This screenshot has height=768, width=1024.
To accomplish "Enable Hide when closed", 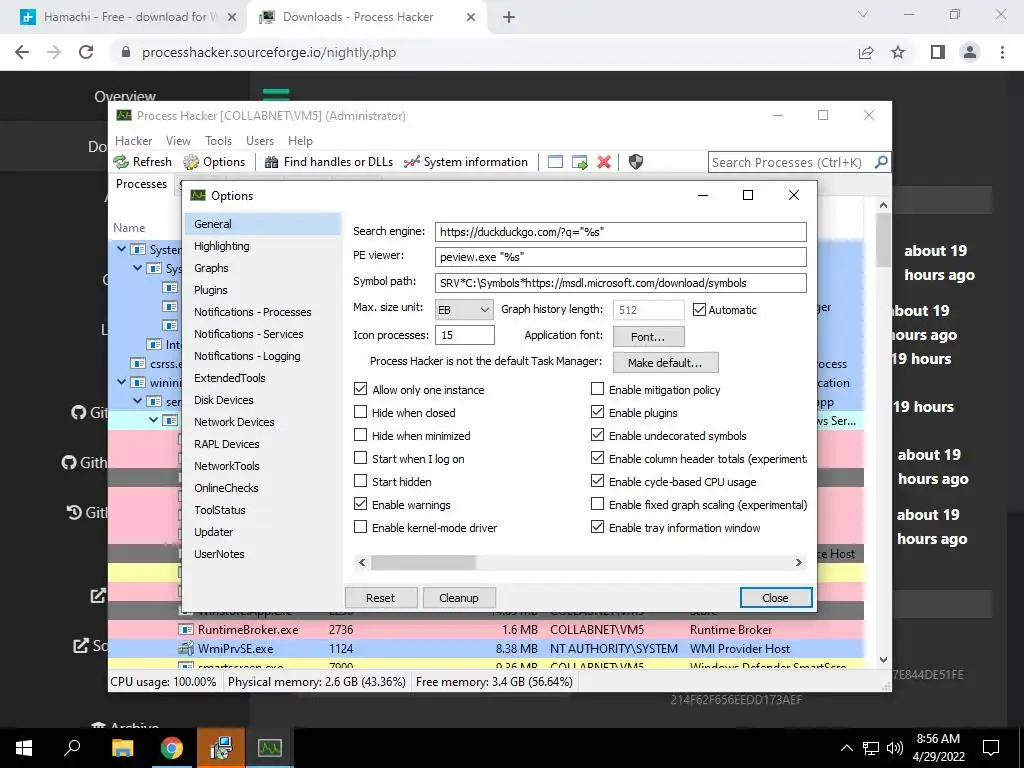I will (360, 412).
